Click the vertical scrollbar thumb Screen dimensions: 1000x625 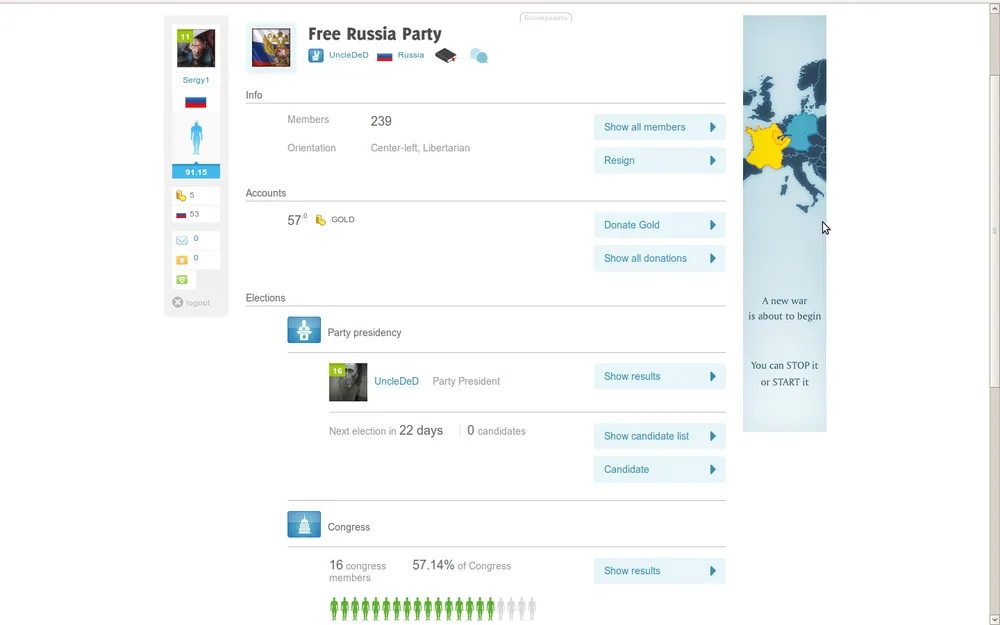(994, 231)
